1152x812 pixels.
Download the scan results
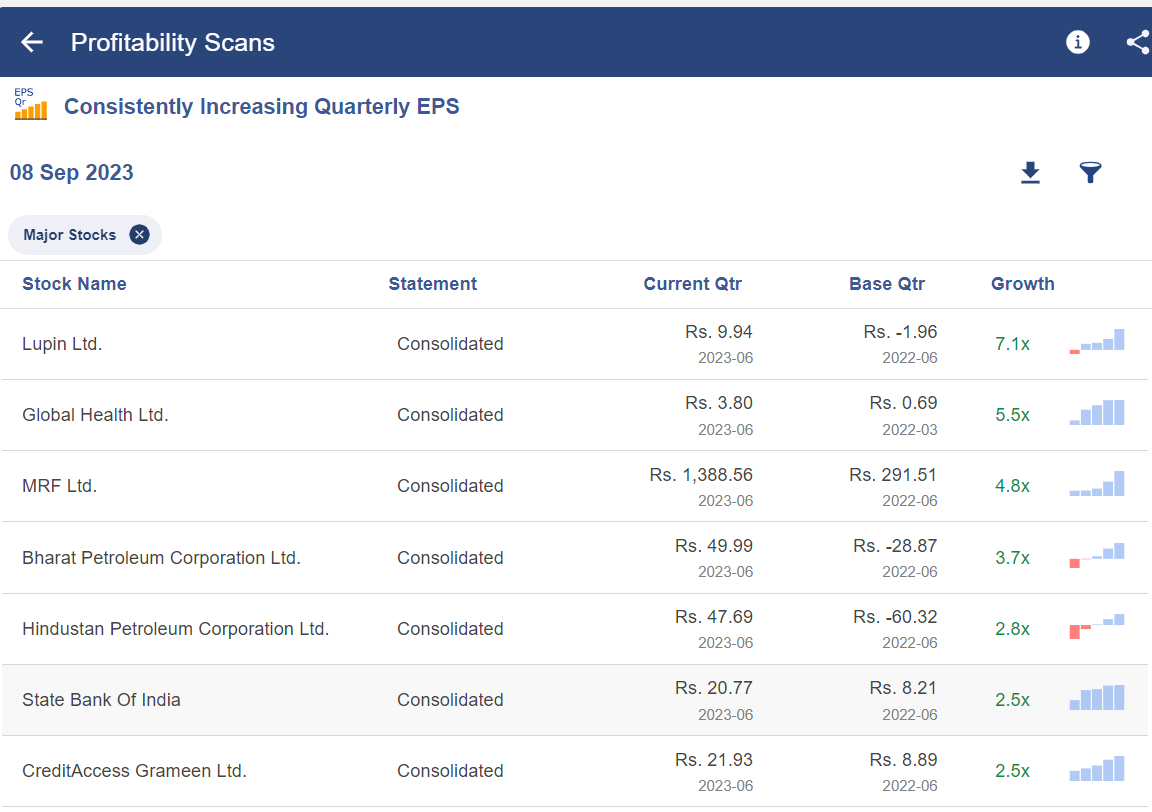click(x=1030, y=173)
